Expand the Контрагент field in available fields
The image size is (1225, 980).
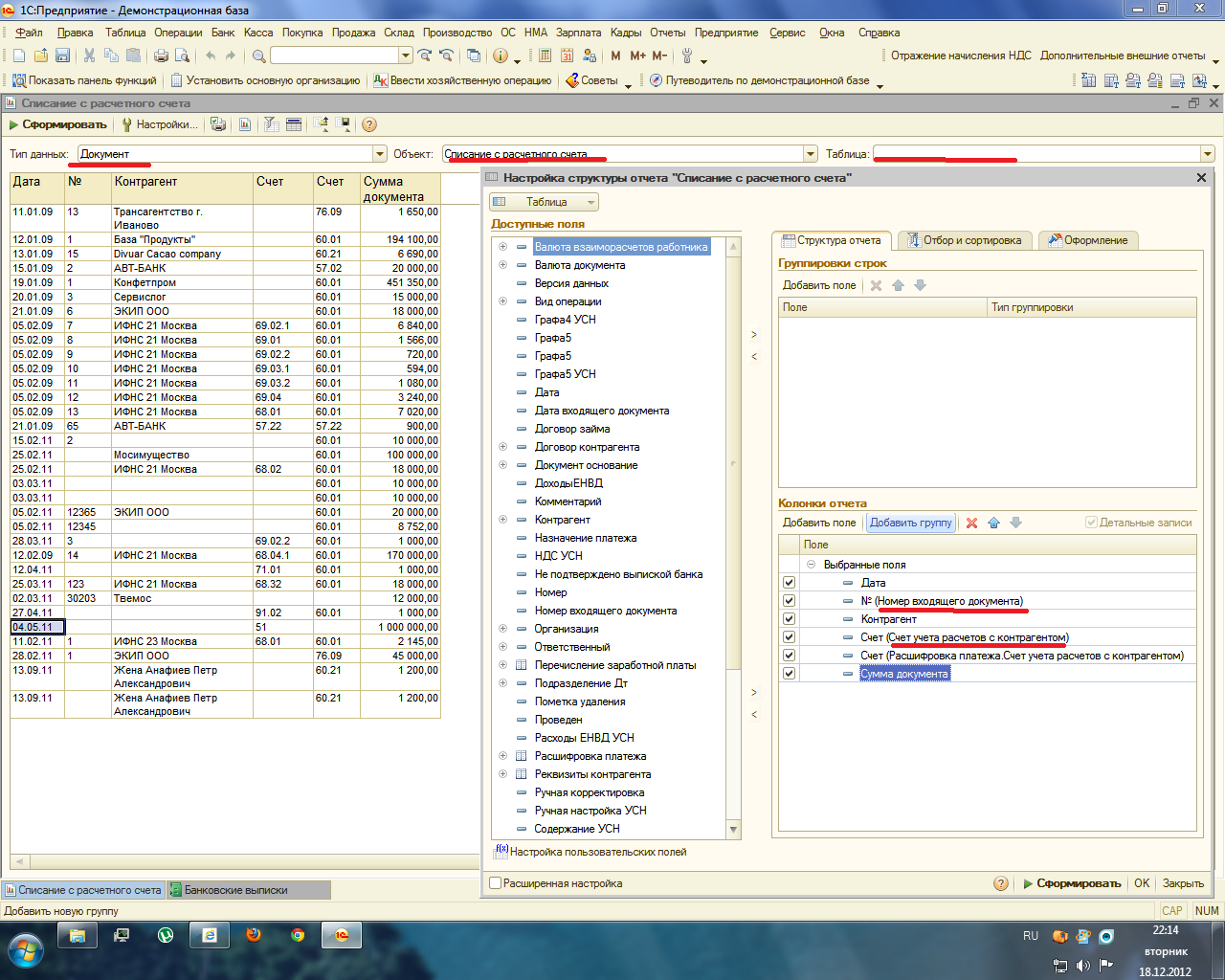tap(502, 520)
